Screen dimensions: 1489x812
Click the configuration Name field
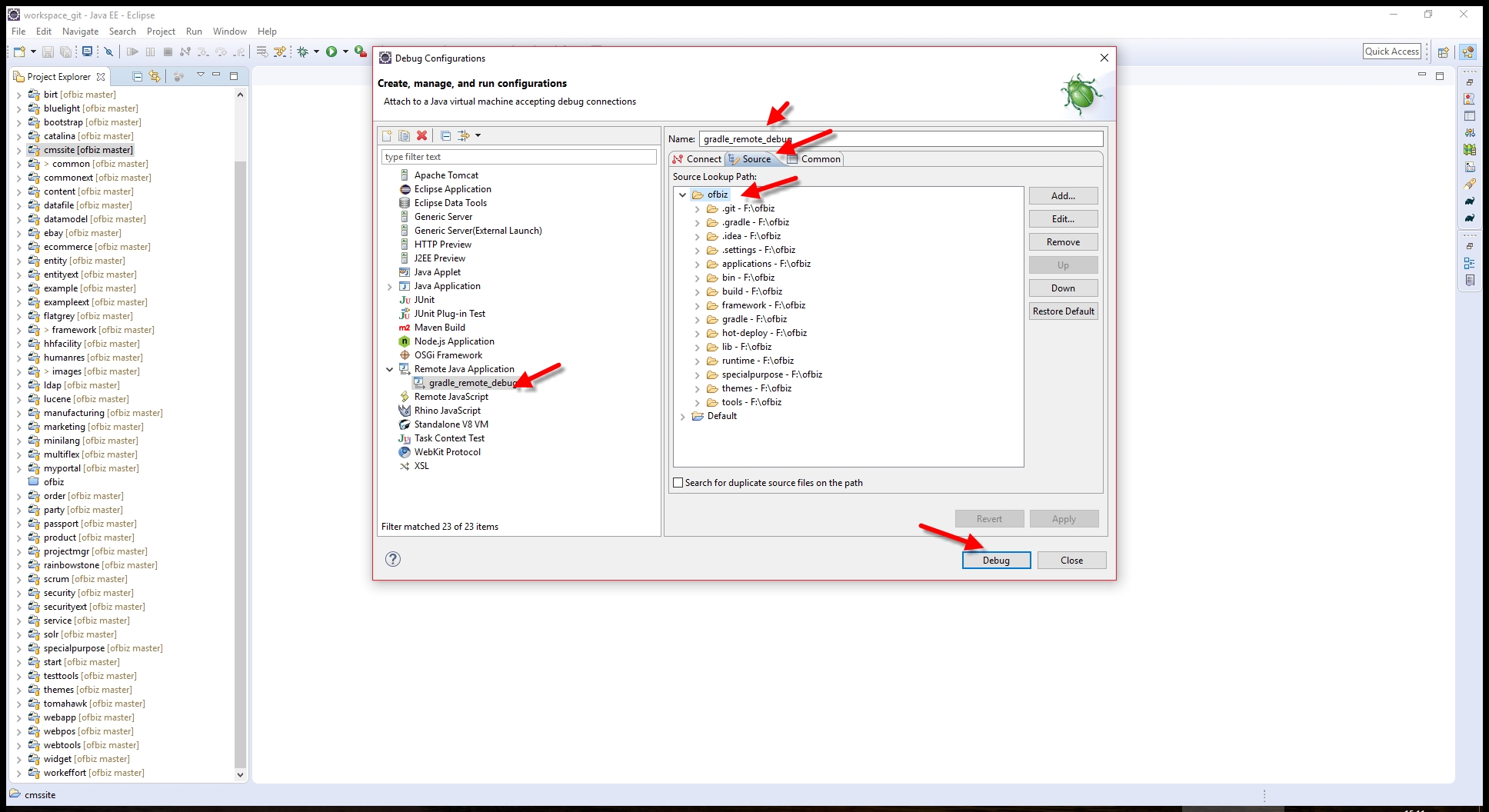pos(901,138)
